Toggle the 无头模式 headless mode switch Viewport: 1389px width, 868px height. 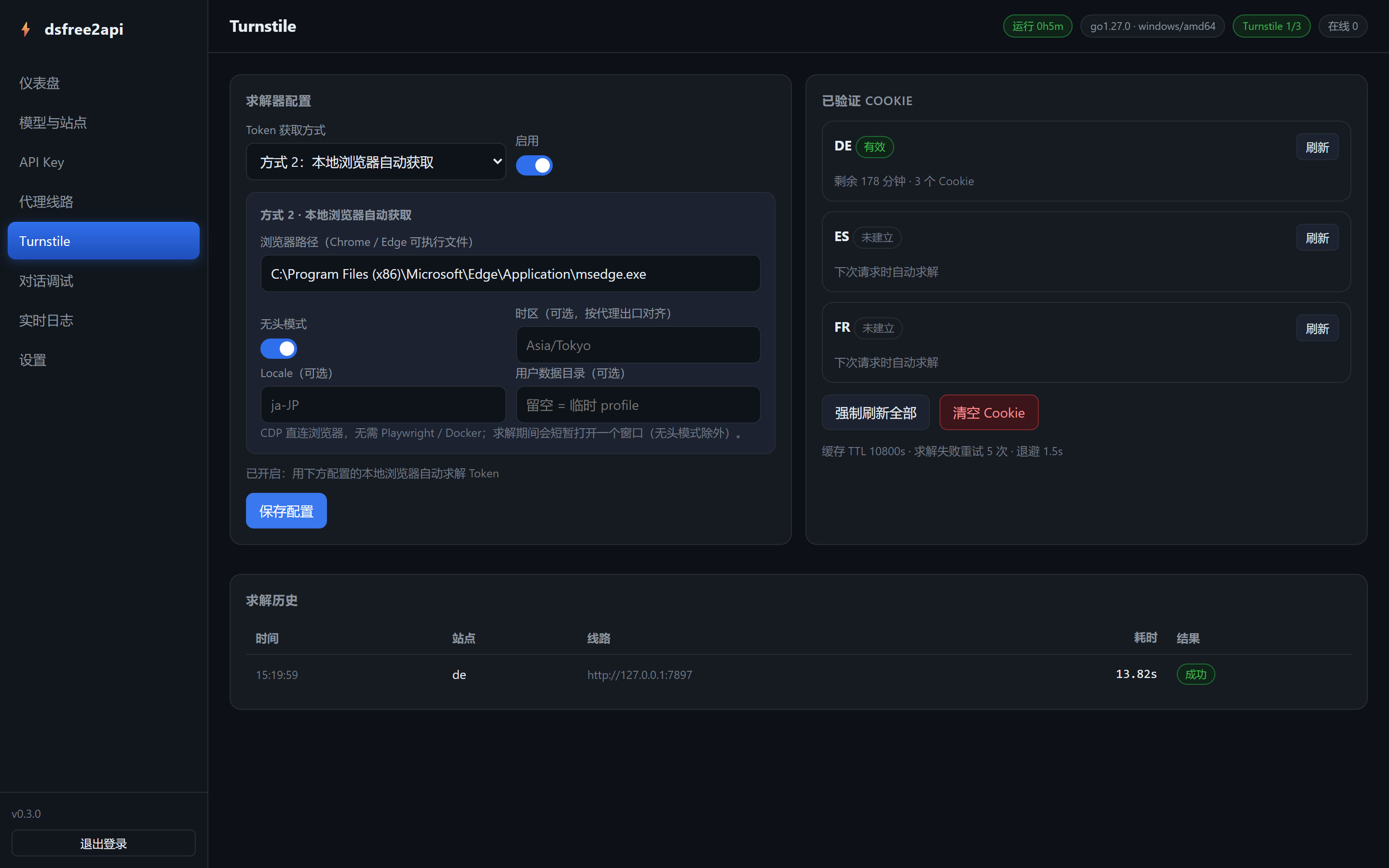coord(278,349)
